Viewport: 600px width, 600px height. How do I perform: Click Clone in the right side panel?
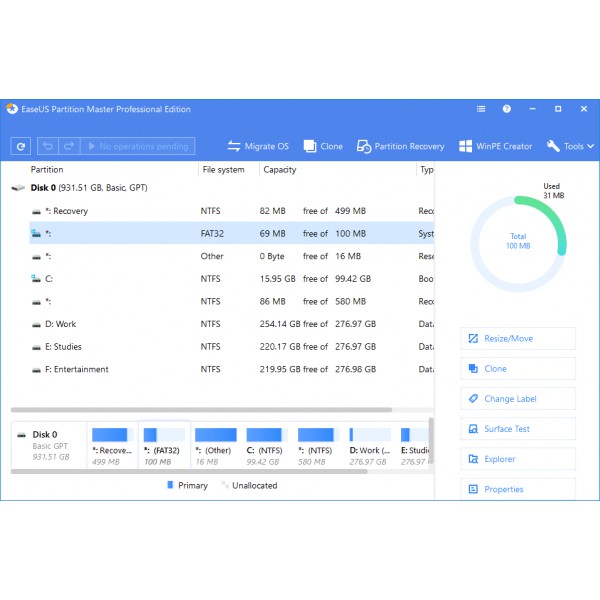click(x=518, y=368)
